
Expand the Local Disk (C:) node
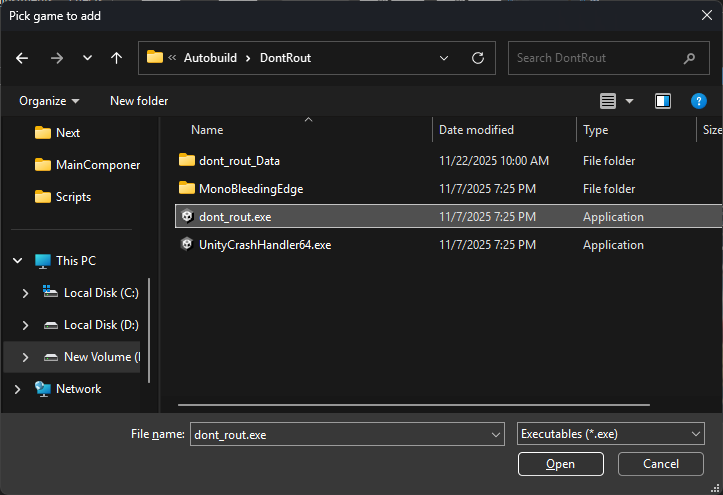pyautogui.click(x=26, y=293)
